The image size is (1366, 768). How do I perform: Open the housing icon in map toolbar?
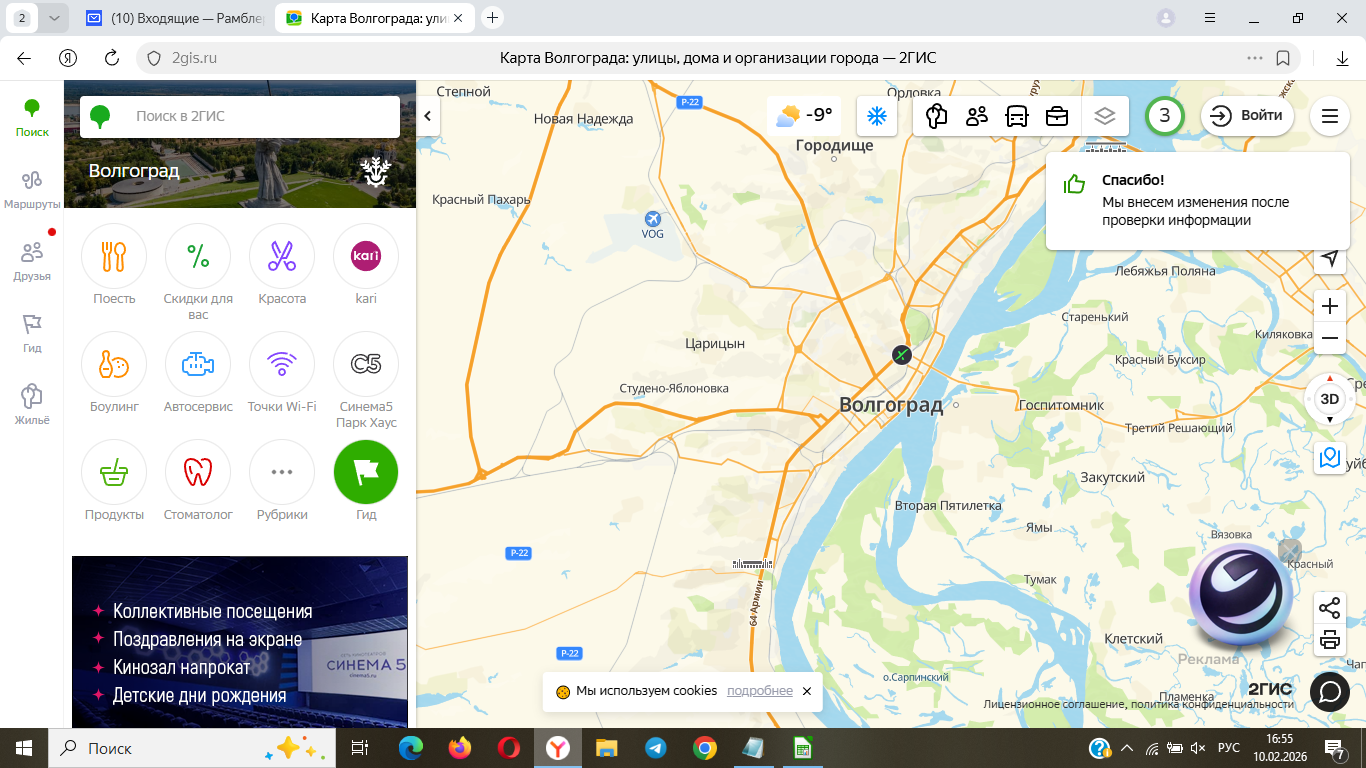(936, 116)
